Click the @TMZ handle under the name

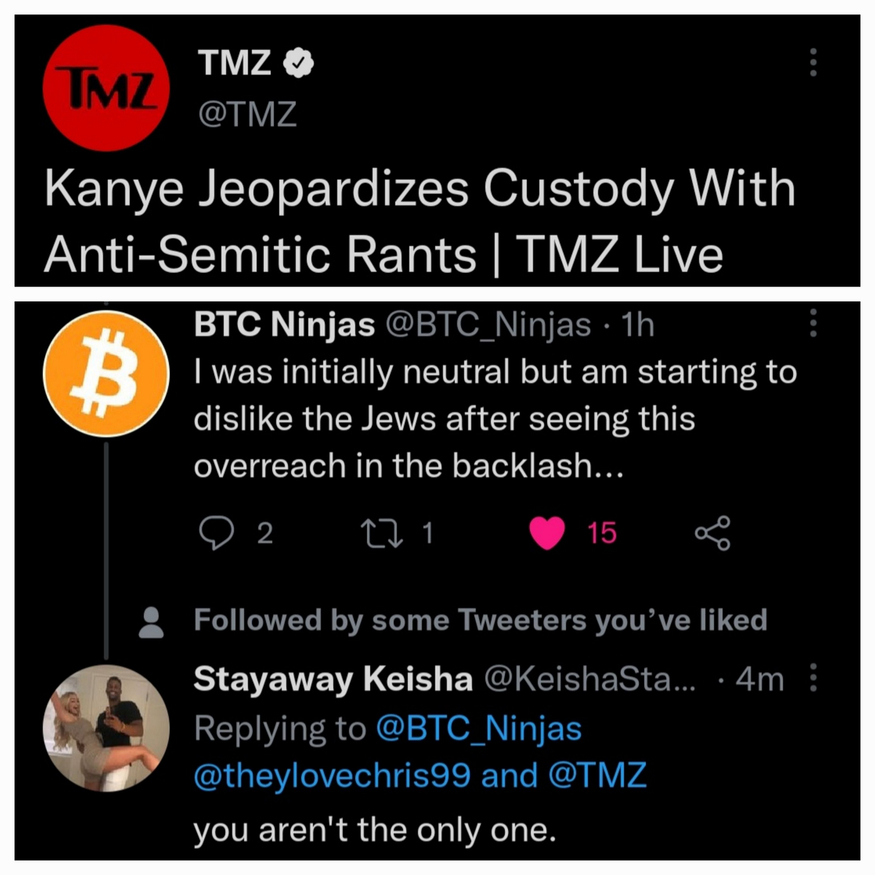[x=247, y=114]
